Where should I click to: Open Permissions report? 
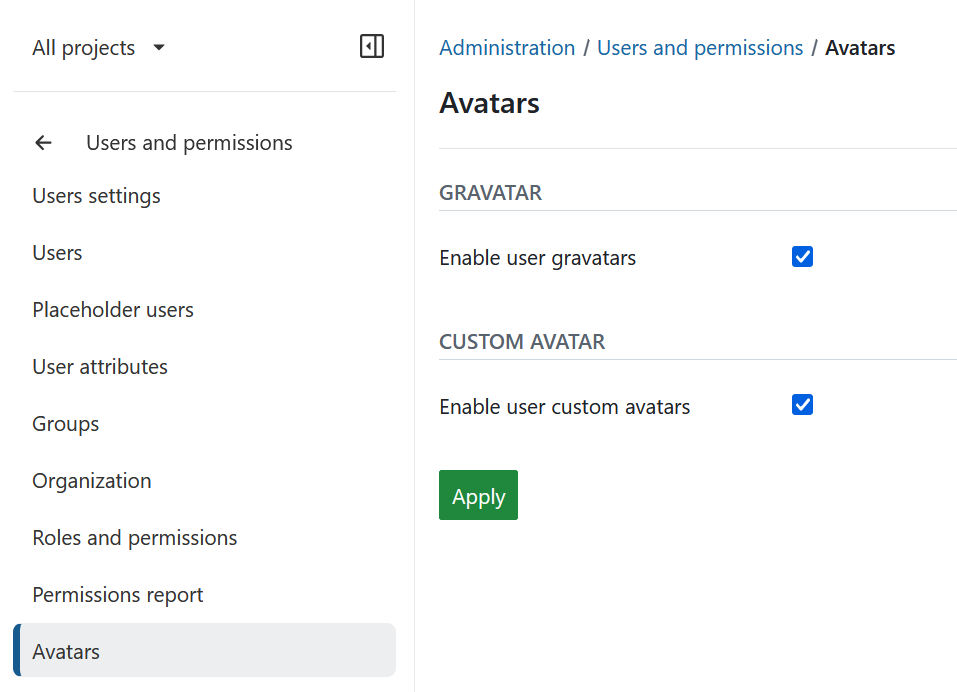pyautogui.click(x=118, y=595)
